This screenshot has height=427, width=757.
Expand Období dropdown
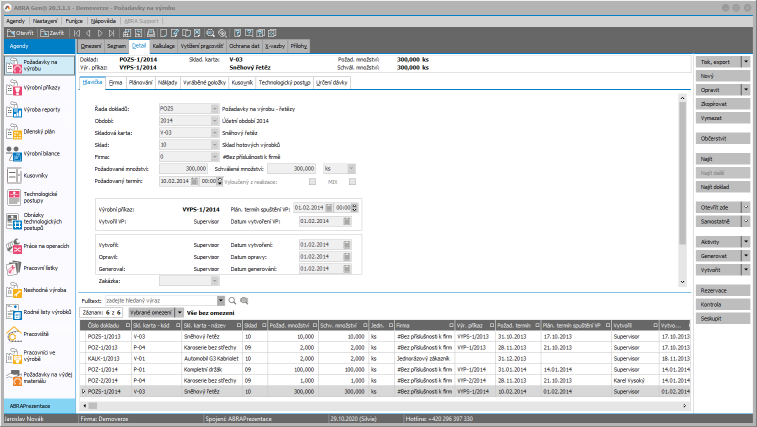pyautogui.click(x=214, y=121)
